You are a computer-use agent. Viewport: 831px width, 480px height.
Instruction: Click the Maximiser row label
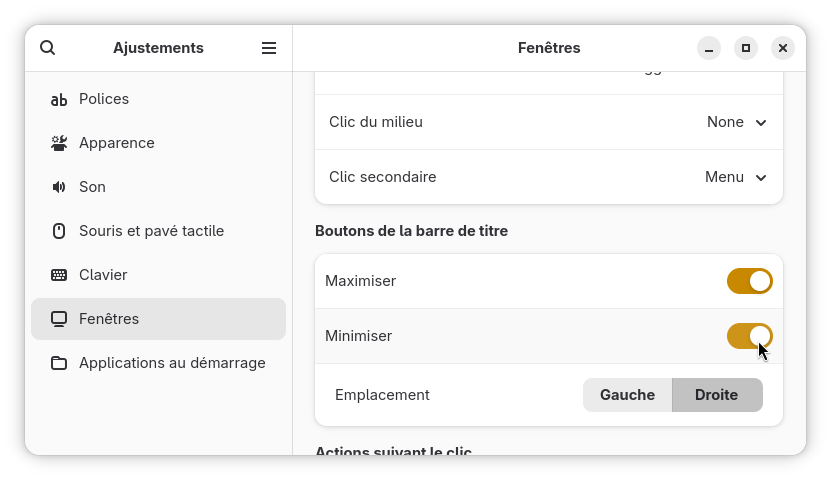tap(360, 281)
